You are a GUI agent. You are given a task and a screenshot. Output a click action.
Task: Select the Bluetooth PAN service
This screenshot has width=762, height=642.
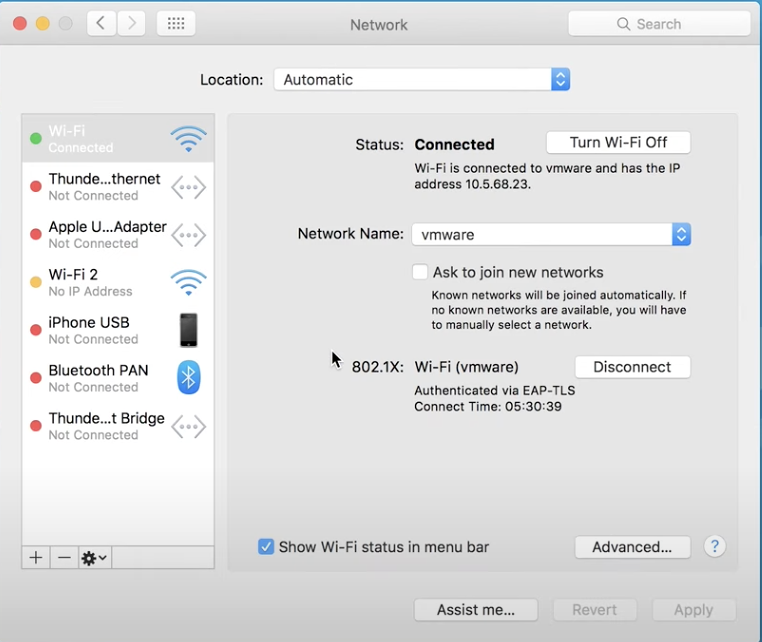(118, 378)
